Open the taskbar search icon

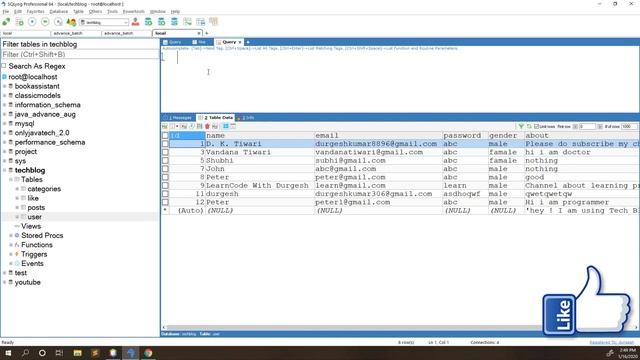[x=25, y=353]
